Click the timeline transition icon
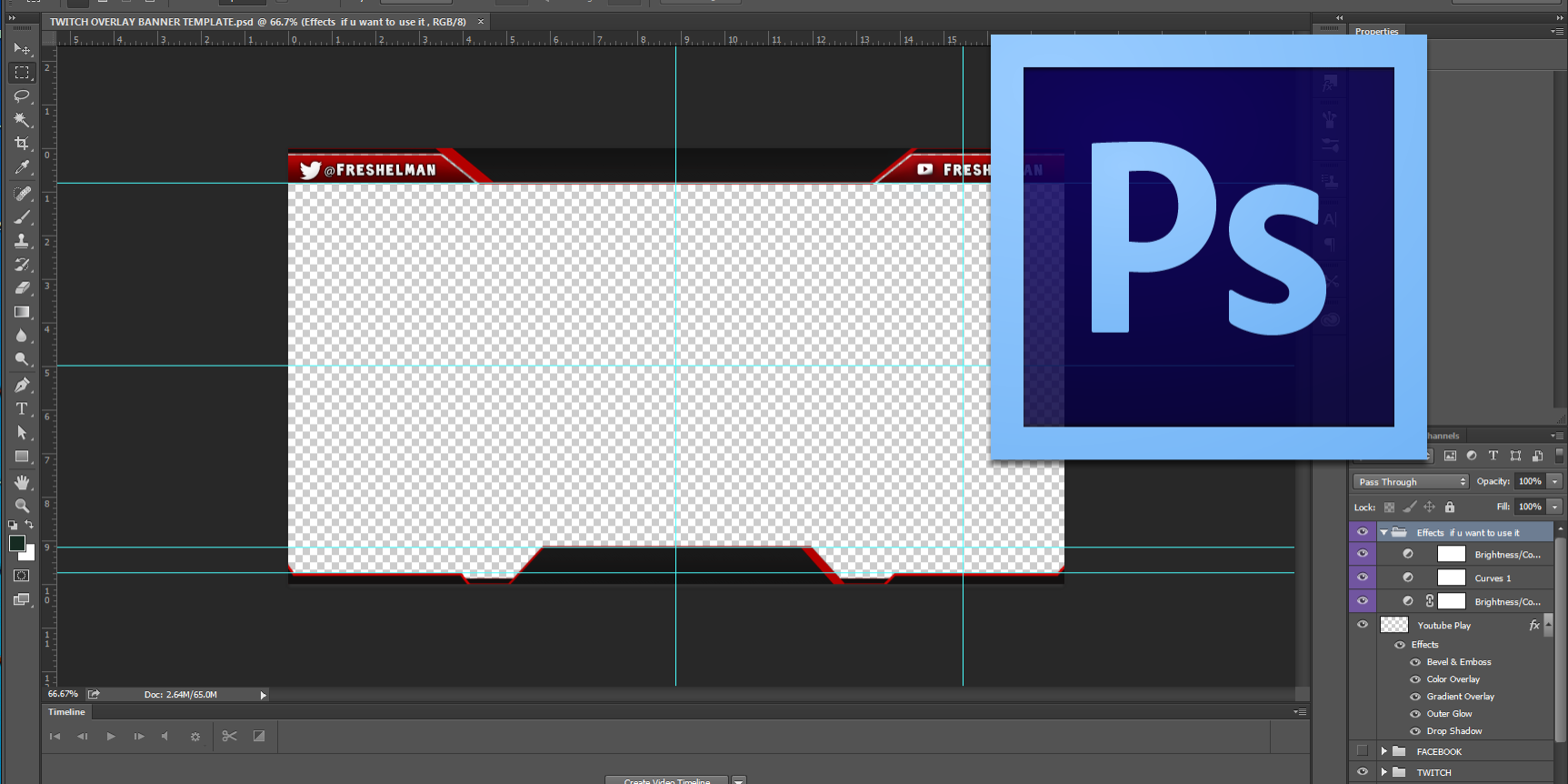The image size is (1568, 784). tap(259, 736)
